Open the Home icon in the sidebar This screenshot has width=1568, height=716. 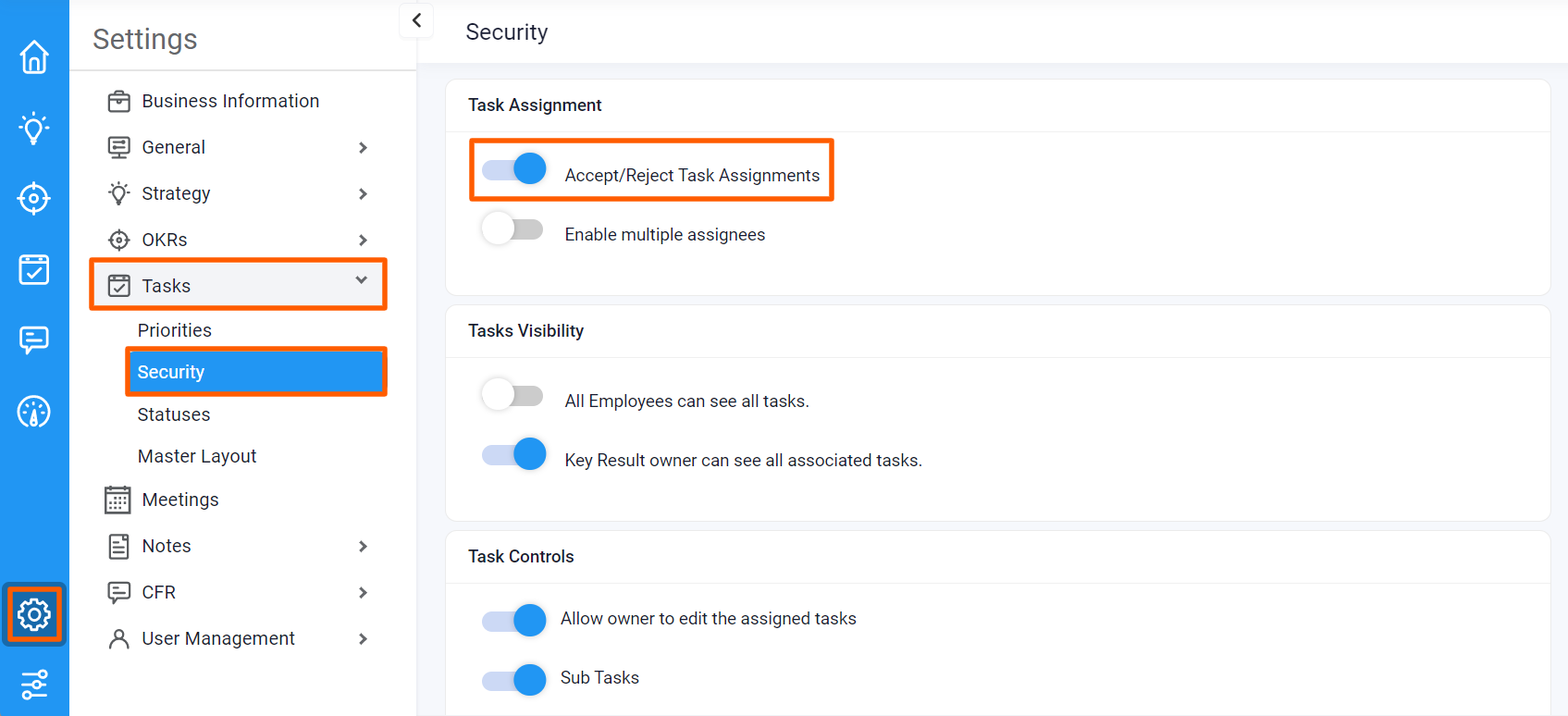[x=34, y=57]
